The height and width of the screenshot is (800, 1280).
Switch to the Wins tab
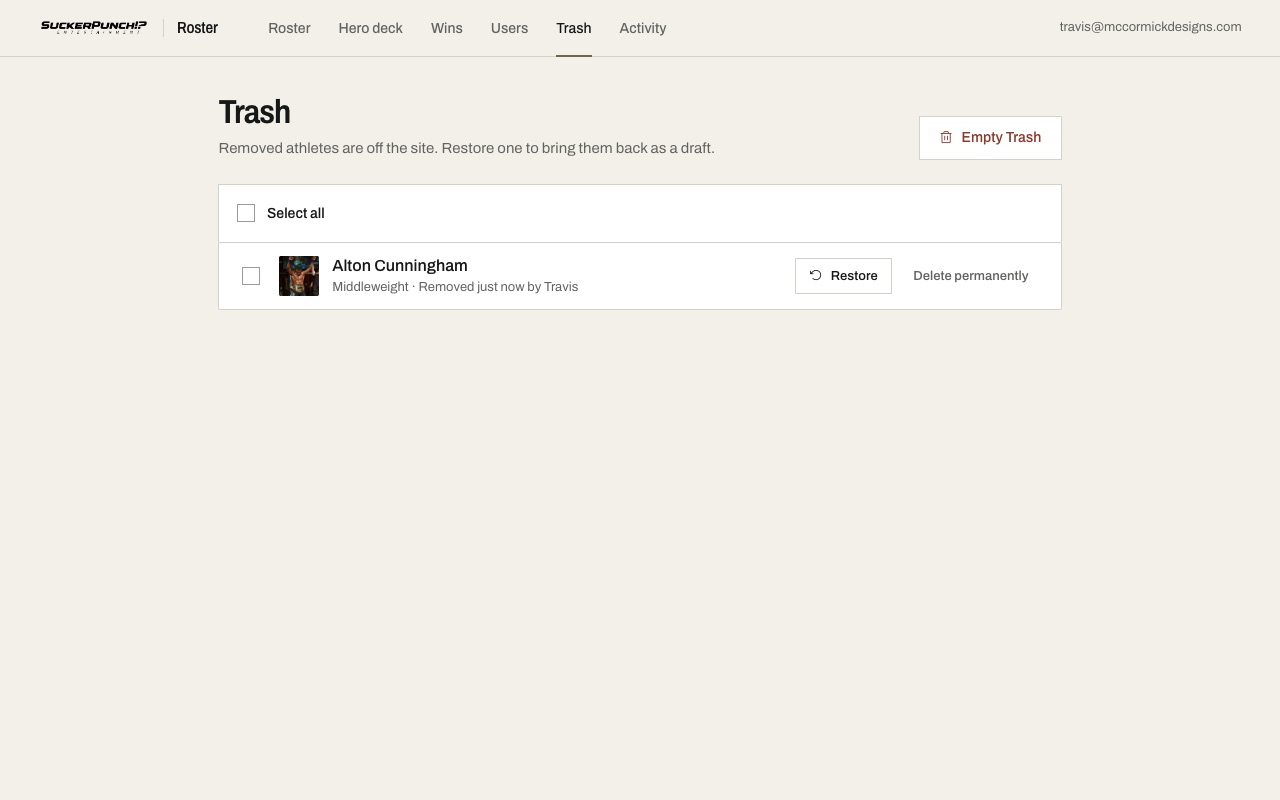[x=446, y=28]
